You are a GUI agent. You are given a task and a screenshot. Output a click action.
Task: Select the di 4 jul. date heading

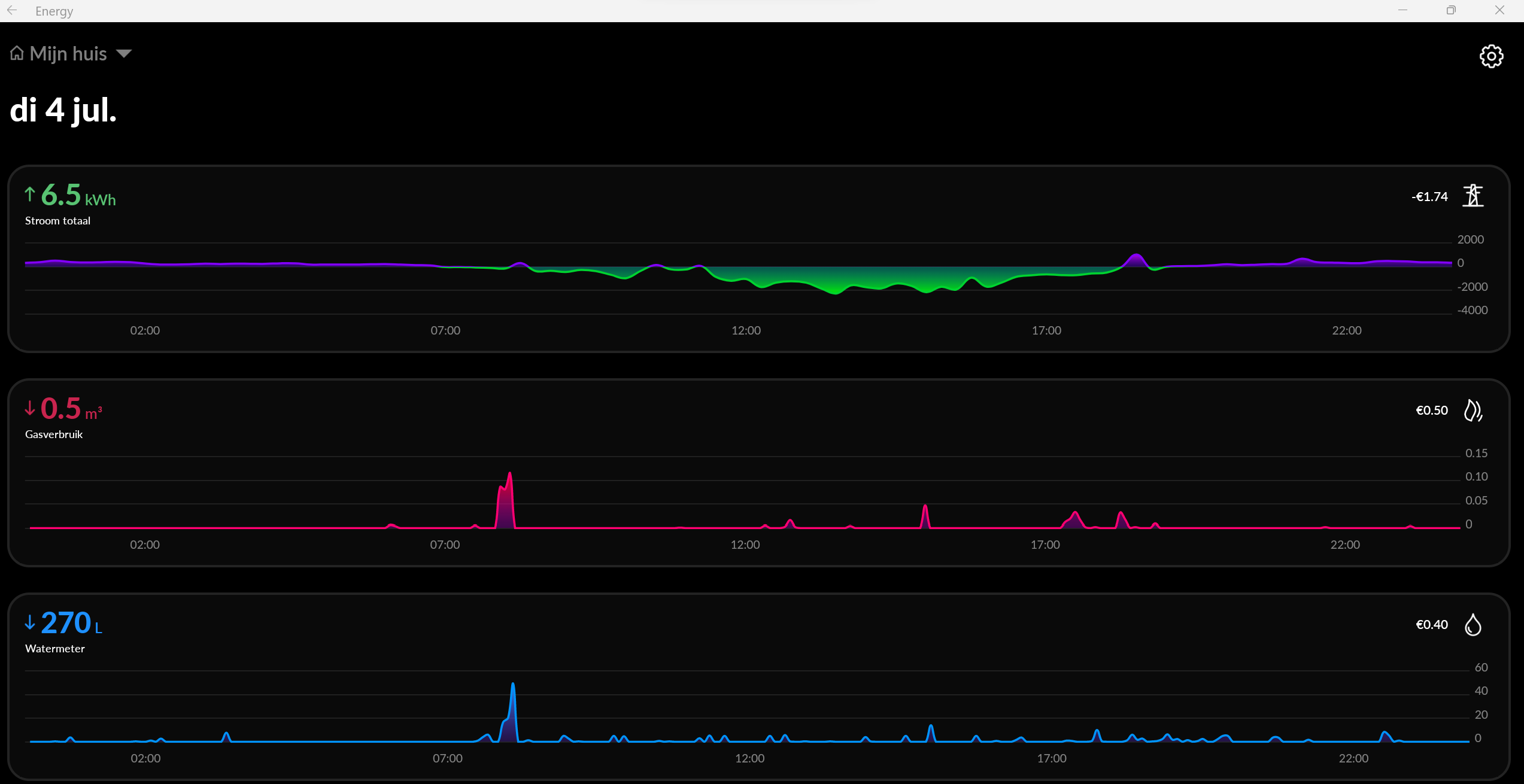coord(63,110)
